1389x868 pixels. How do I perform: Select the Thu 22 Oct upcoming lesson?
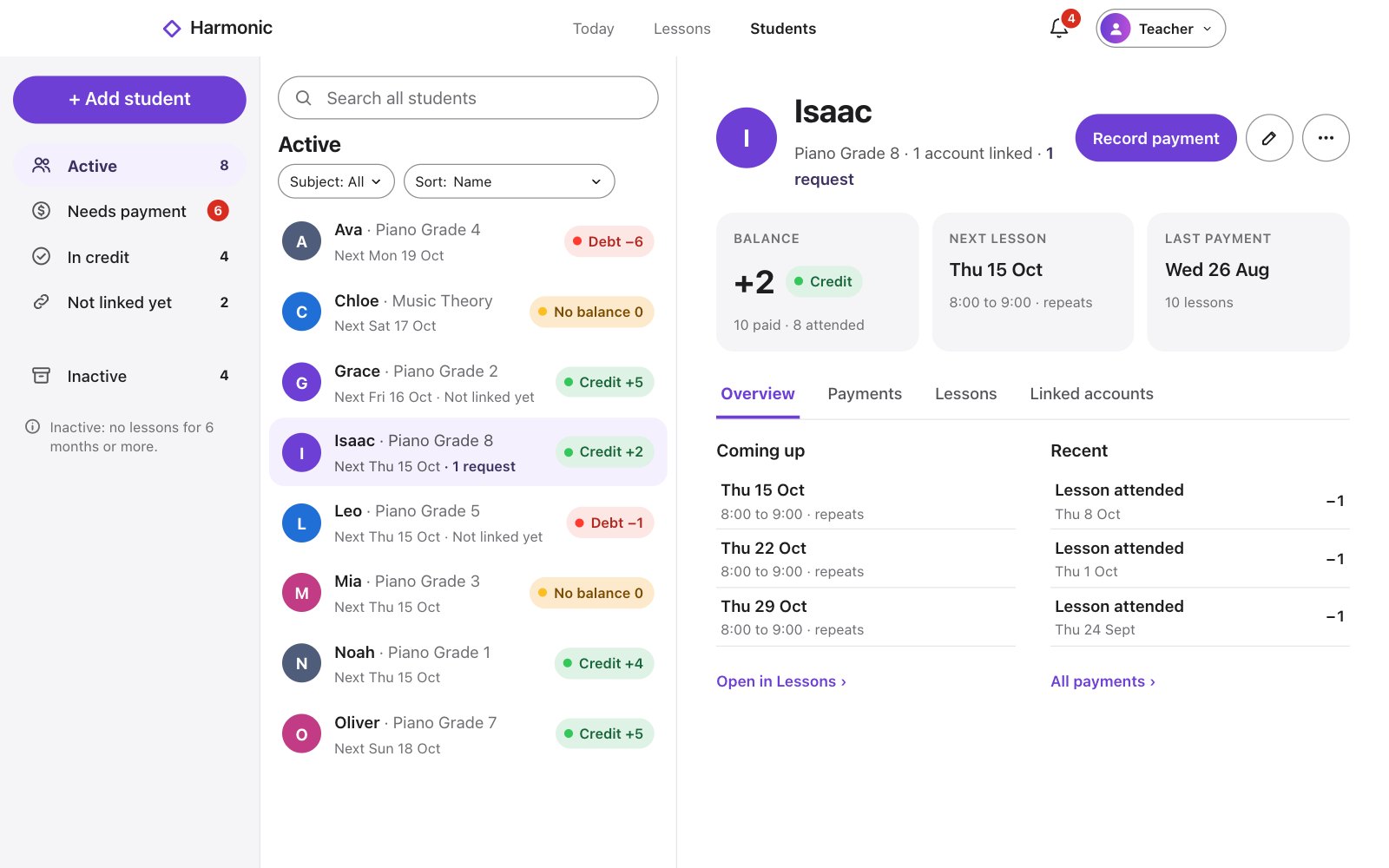coord(866,559)
